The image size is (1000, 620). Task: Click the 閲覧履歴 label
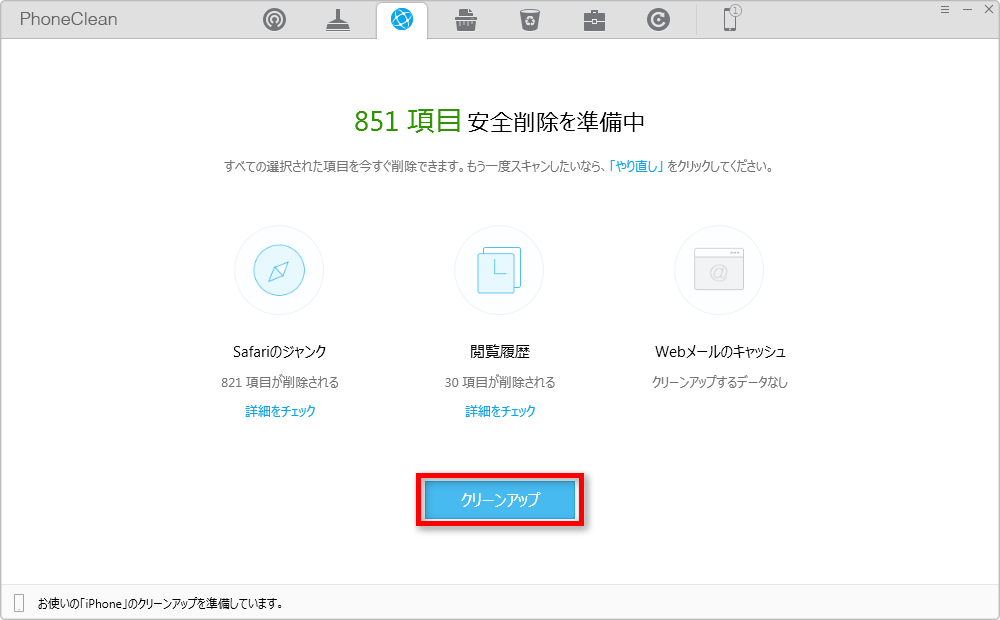click(500, 351)
